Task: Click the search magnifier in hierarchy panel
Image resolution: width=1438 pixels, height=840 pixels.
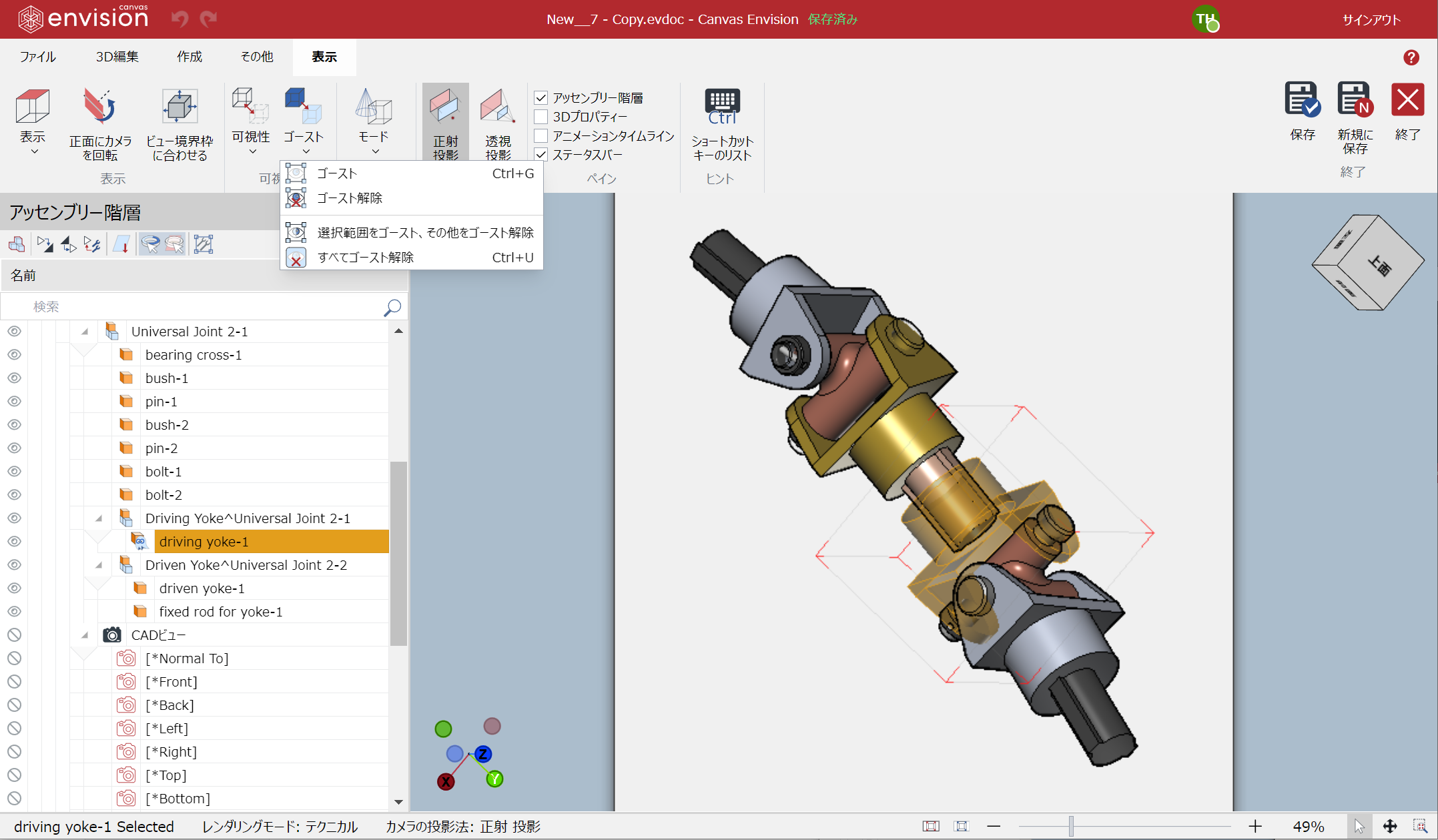Action: click(392, 307)
